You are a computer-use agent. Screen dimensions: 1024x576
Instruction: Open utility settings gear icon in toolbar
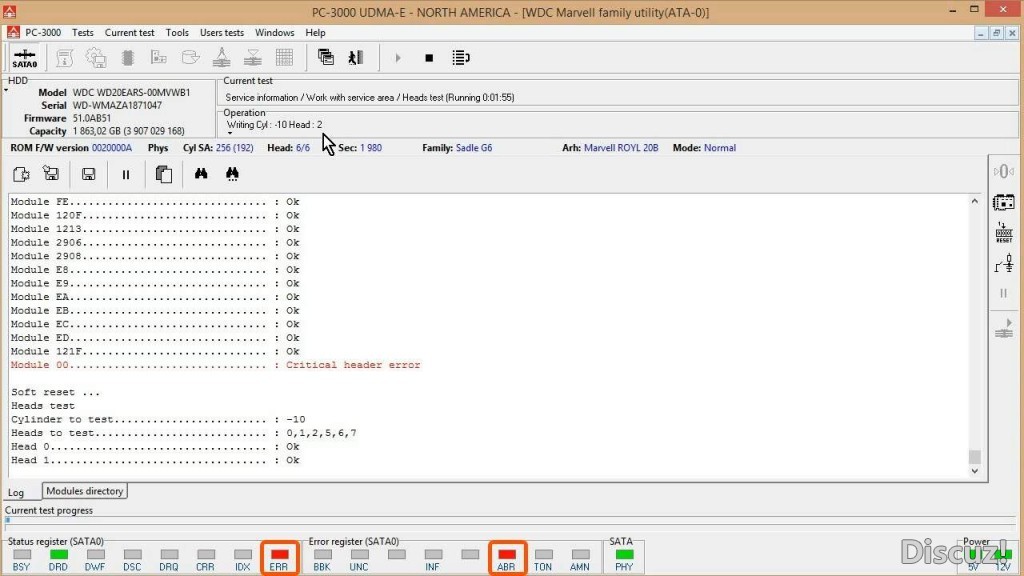(x=96, y=58)
